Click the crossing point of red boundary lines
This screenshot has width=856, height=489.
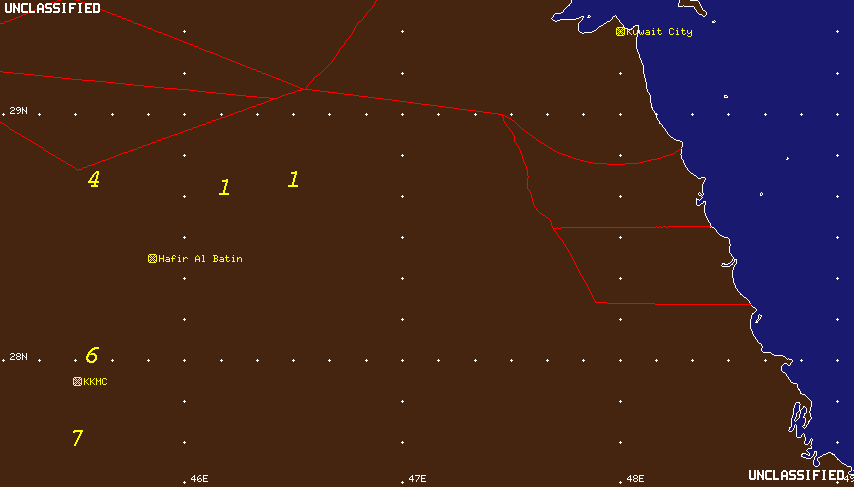point(302,89)
